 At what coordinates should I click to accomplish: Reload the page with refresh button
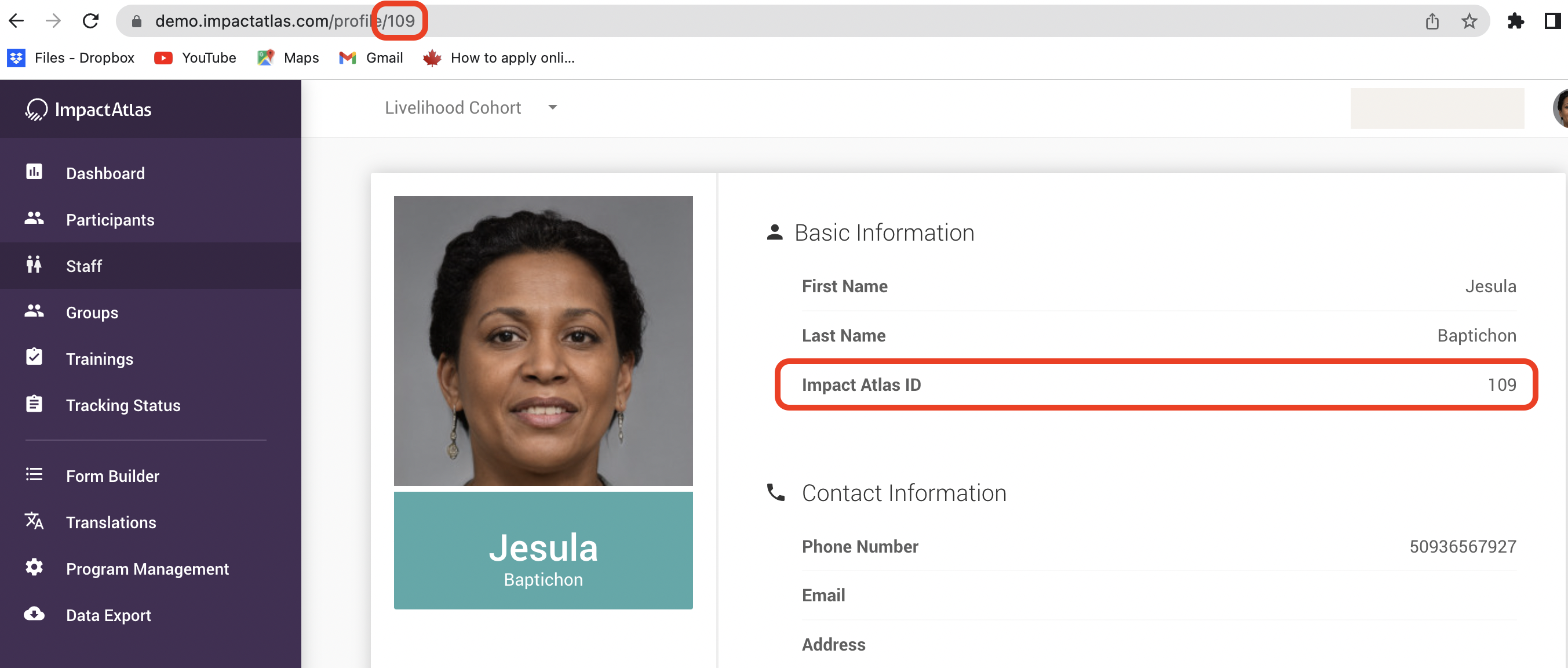(91, 21)
